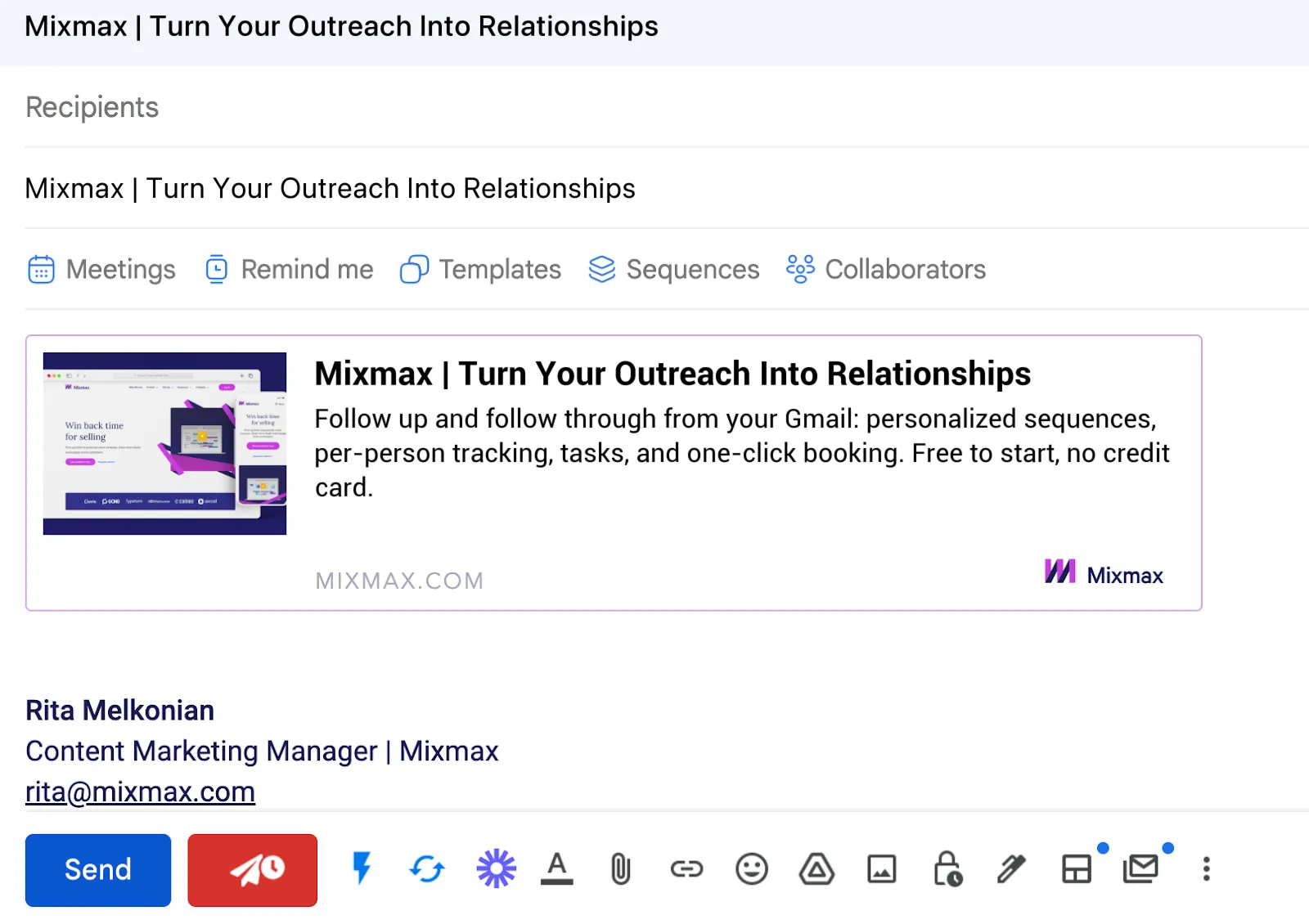
Task: Click the Meetings calendar icon
Action: click(41, 269)
